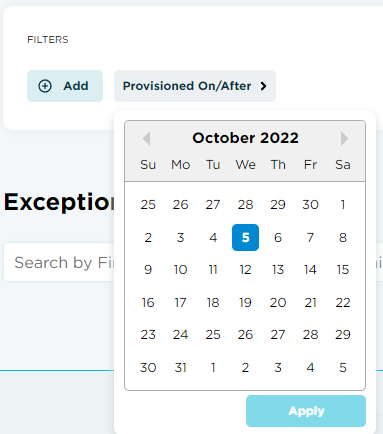Pick Saturday October 1
The height and width of the screenshot is (434, 383).
coord(343,205)
